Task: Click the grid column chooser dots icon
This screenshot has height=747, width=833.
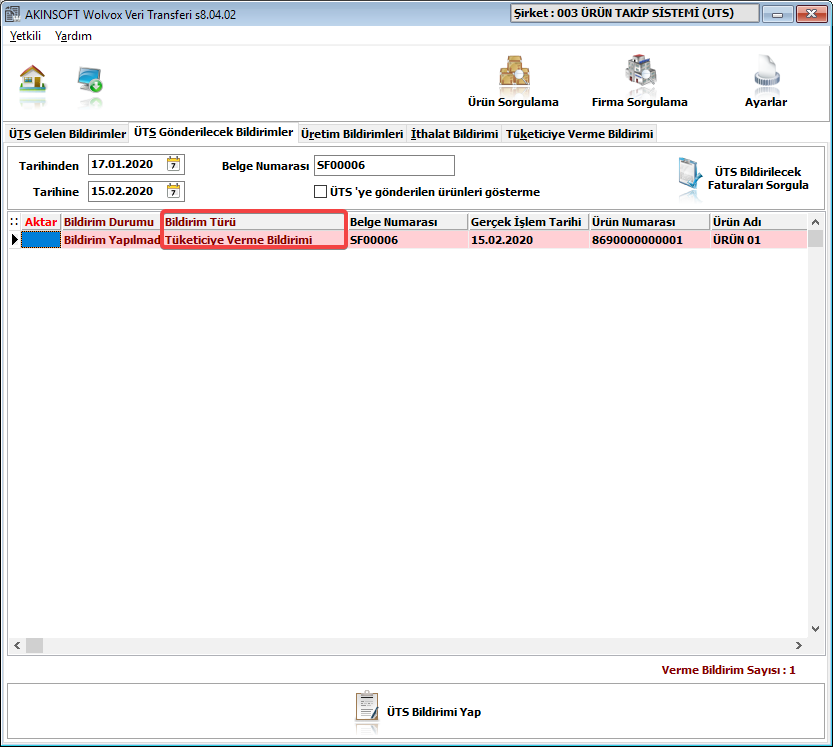Action: [14, 222]
